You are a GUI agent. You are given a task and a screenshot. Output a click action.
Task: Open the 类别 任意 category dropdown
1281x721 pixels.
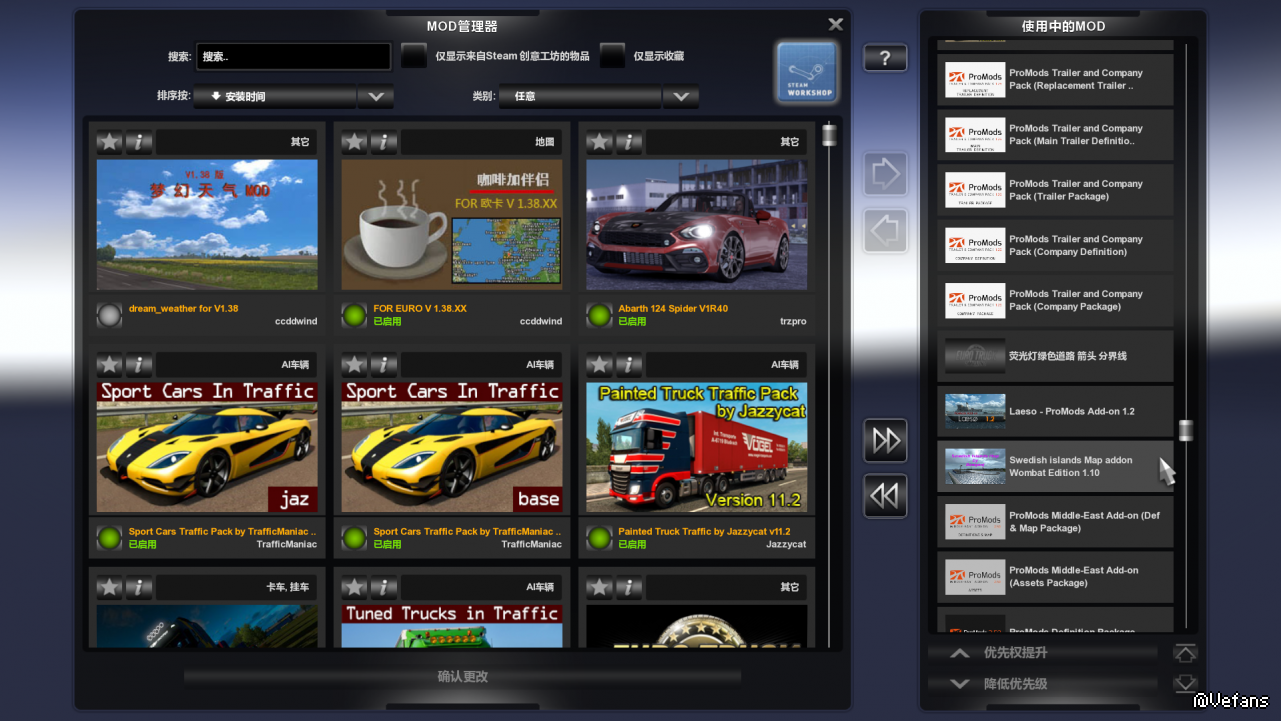point(598,97)
